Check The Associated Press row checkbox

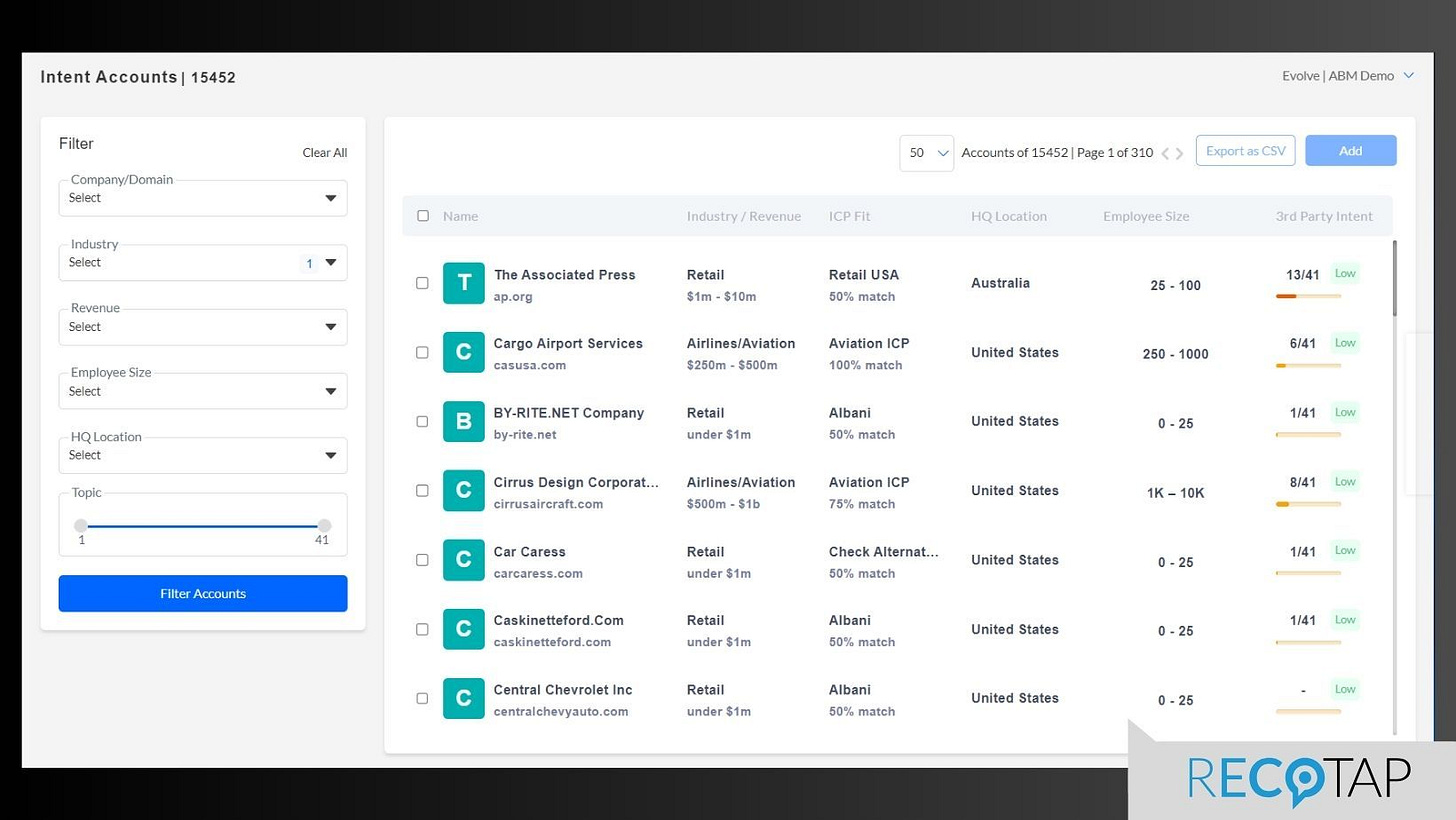coord(422,283)
